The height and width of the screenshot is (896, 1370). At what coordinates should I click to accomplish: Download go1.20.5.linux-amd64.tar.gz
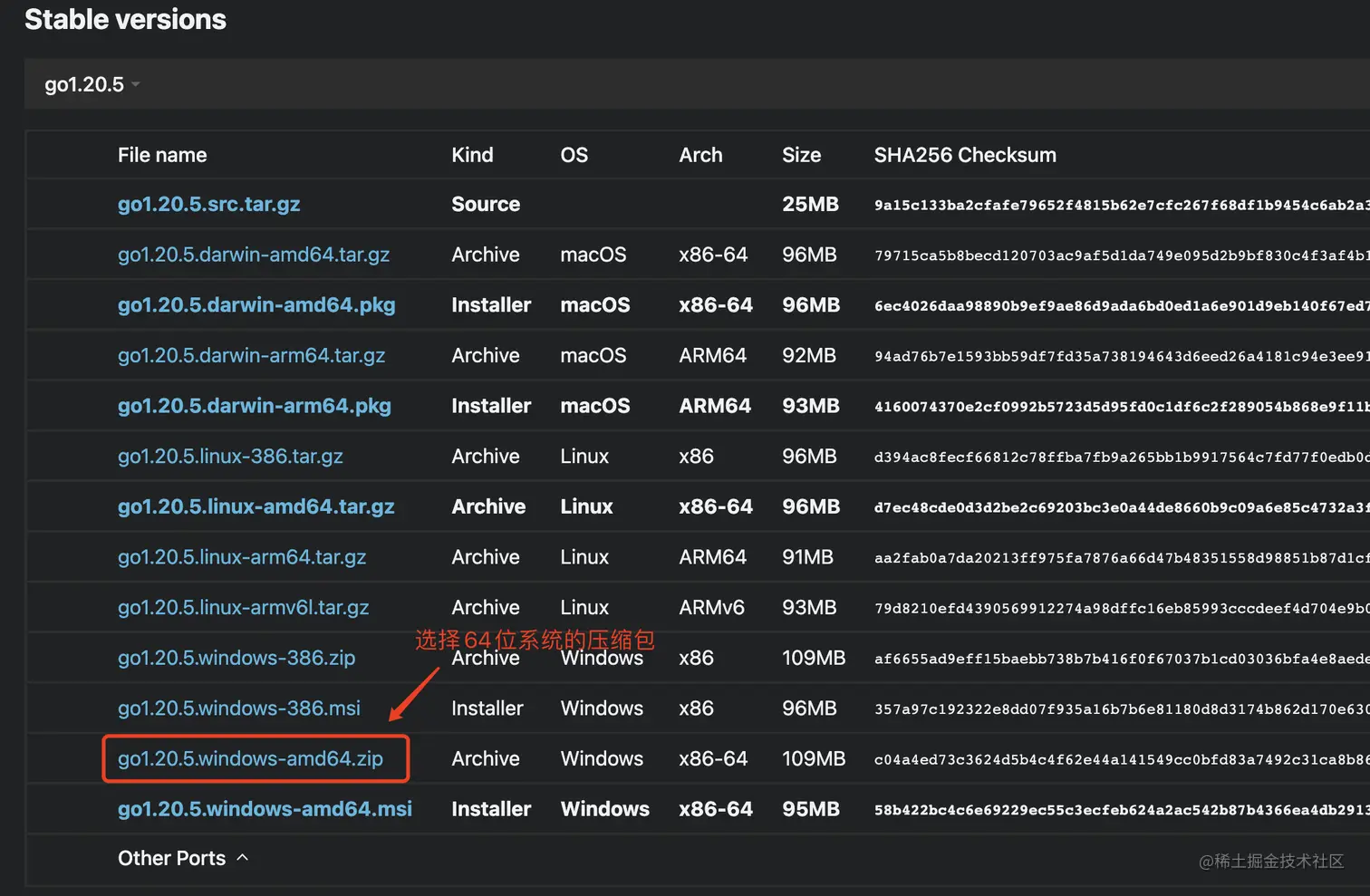(x=256, y=506)
